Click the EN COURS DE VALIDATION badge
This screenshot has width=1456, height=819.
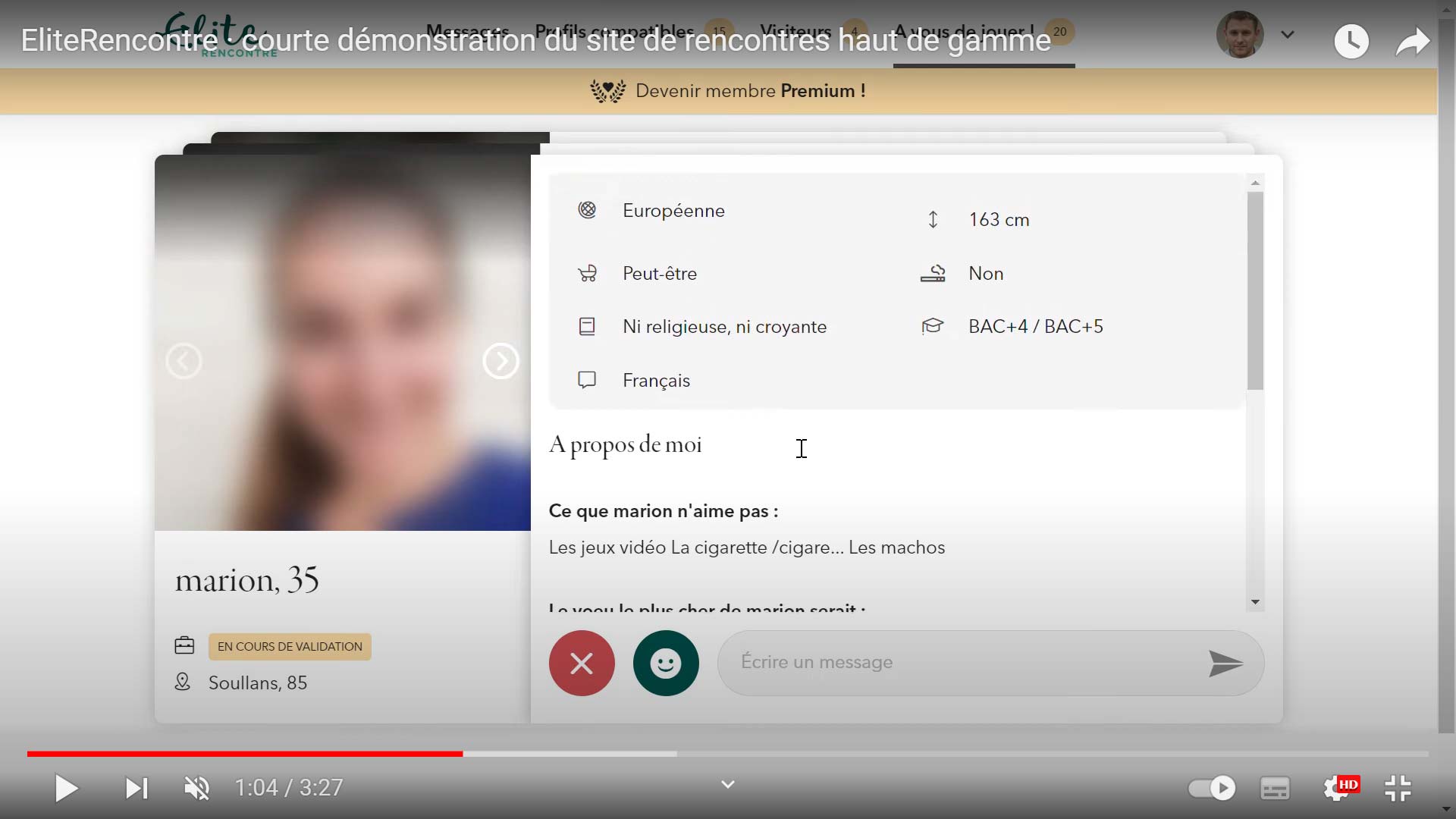tap(290, 647)
